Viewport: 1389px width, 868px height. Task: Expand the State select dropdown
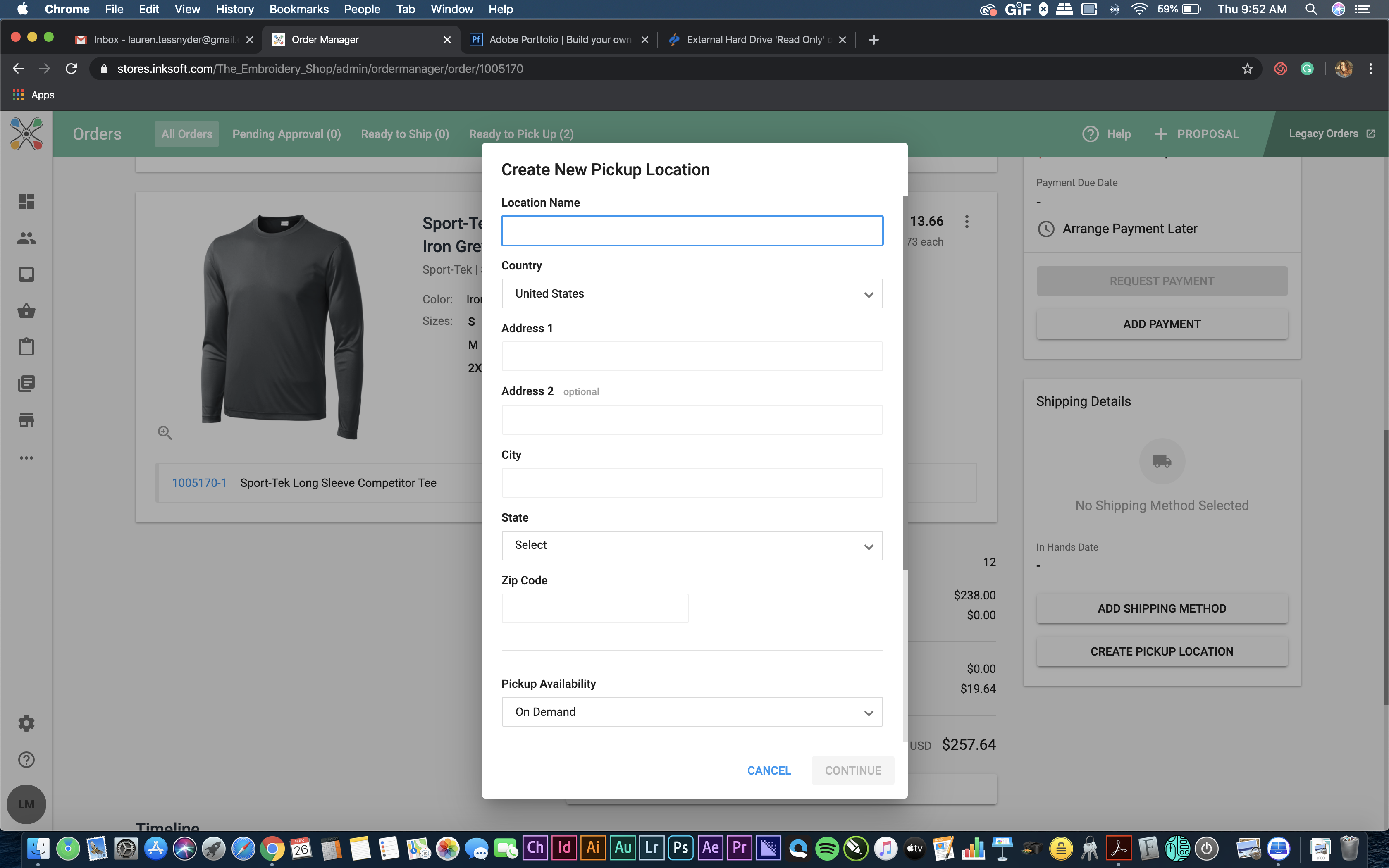[x=692, y=545]
